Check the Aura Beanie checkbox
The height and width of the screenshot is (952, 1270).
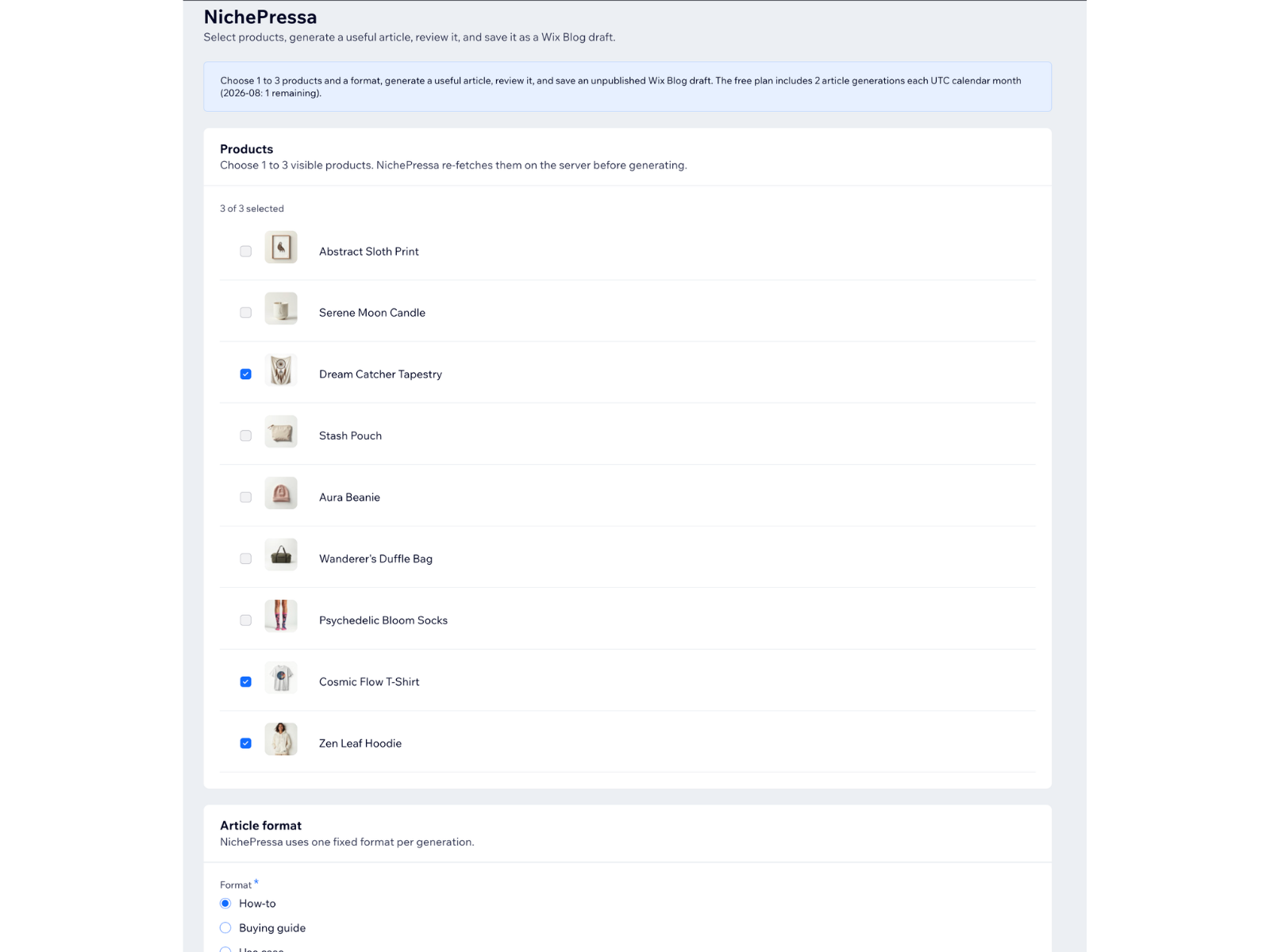tap(246, 497)
